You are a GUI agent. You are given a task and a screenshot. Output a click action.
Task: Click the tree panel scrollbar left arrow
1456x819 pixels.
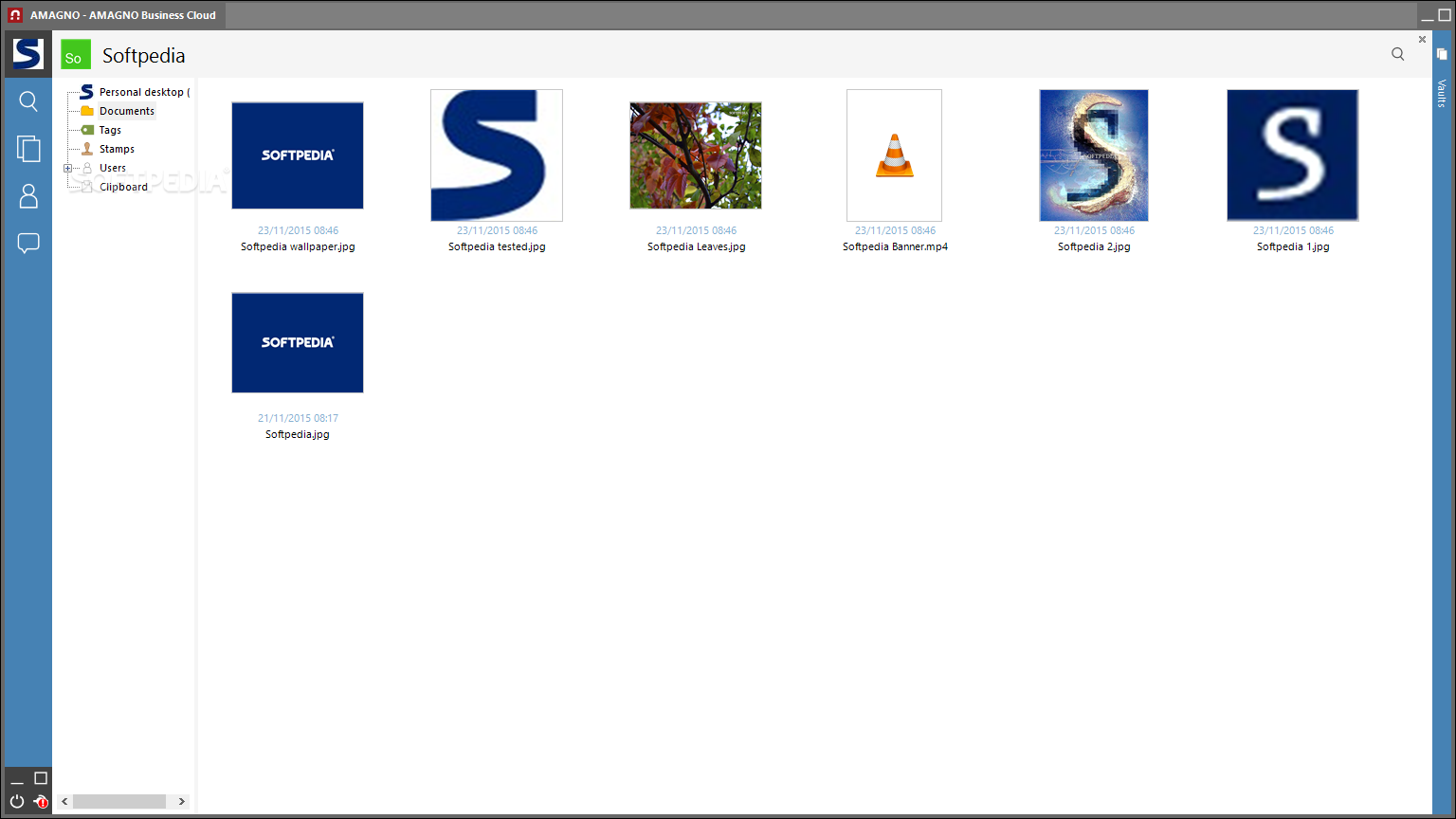point(64,802)
